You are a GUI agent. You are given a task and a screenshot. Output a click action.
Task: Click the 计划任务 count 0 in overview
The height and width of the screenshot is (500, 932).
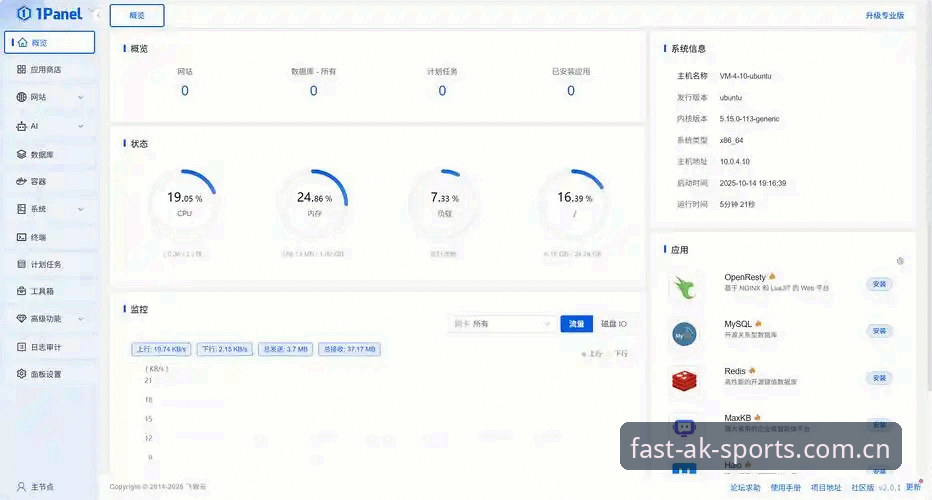442,90
